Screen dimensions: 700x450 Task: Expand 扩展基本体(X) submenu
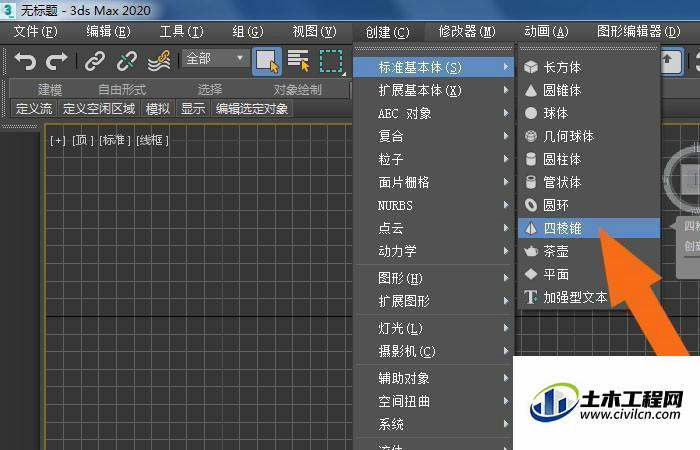(x=433, y=91)
